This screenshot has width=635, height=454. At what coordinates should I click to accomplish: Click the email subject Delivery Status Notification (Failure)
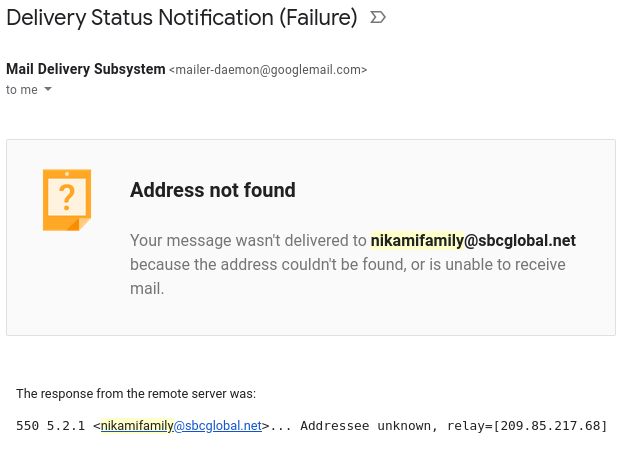(x=182, y=17)
